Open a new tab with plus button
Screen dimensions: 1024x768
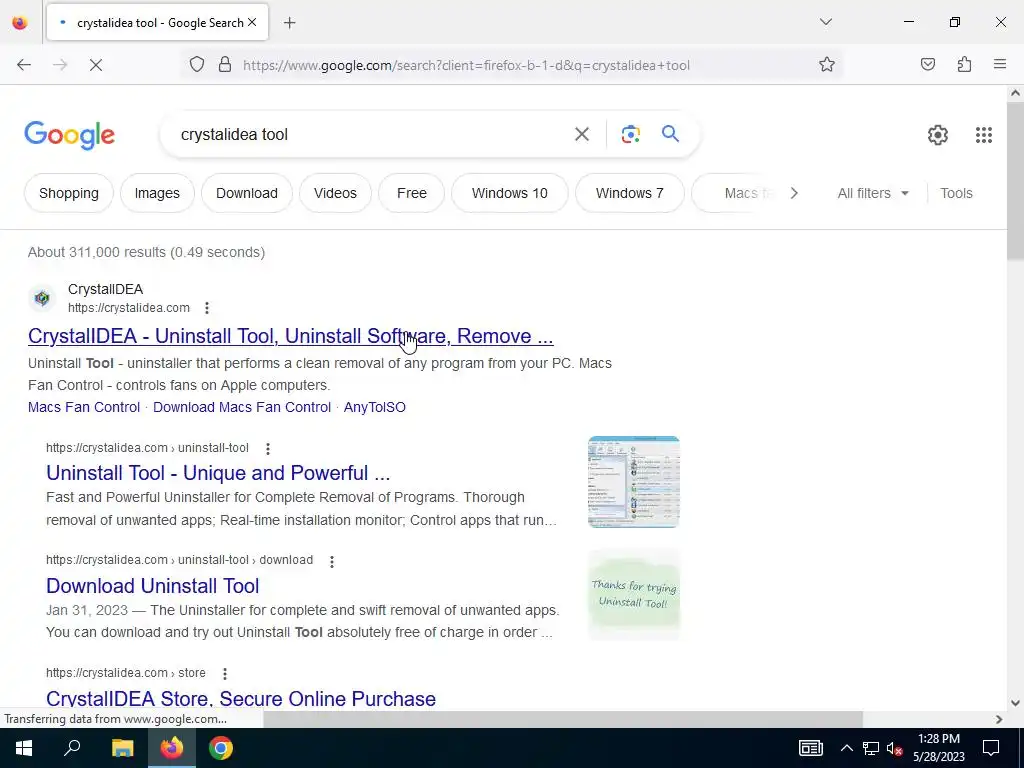[x=290, y=23]
